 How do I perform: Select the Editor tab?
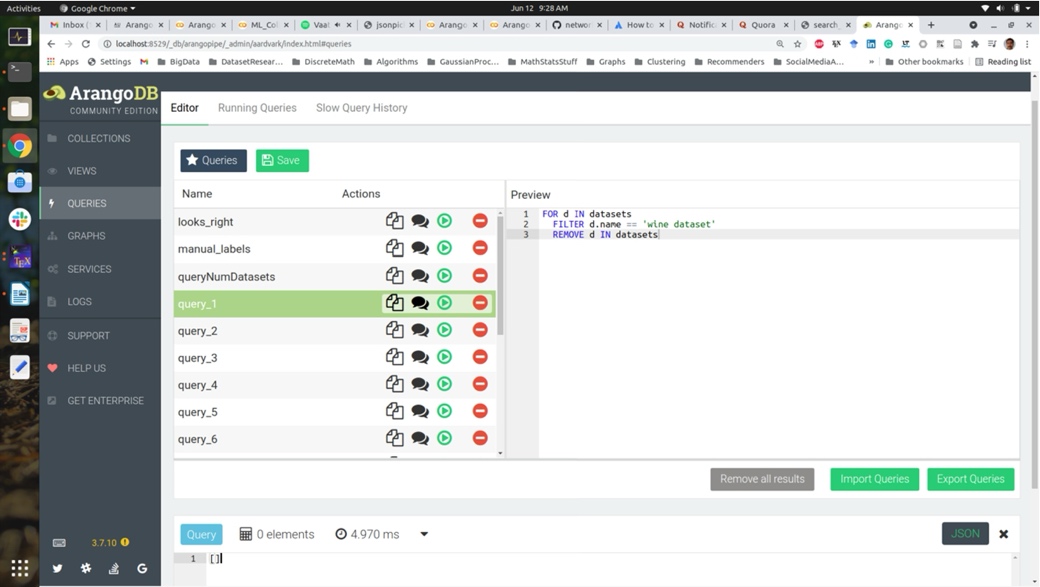pos(184,107)
